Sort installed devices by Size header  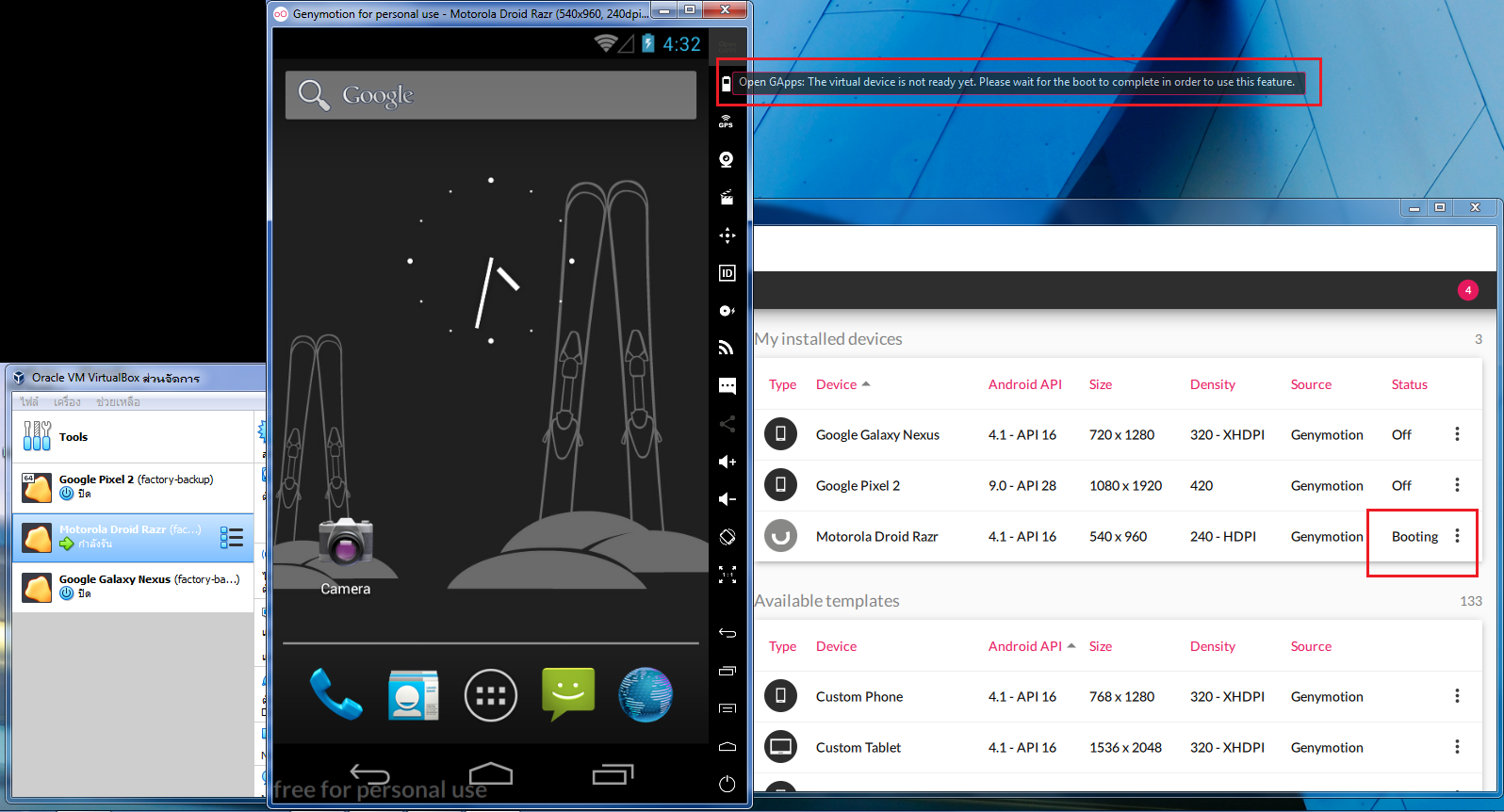point(1101,384)
